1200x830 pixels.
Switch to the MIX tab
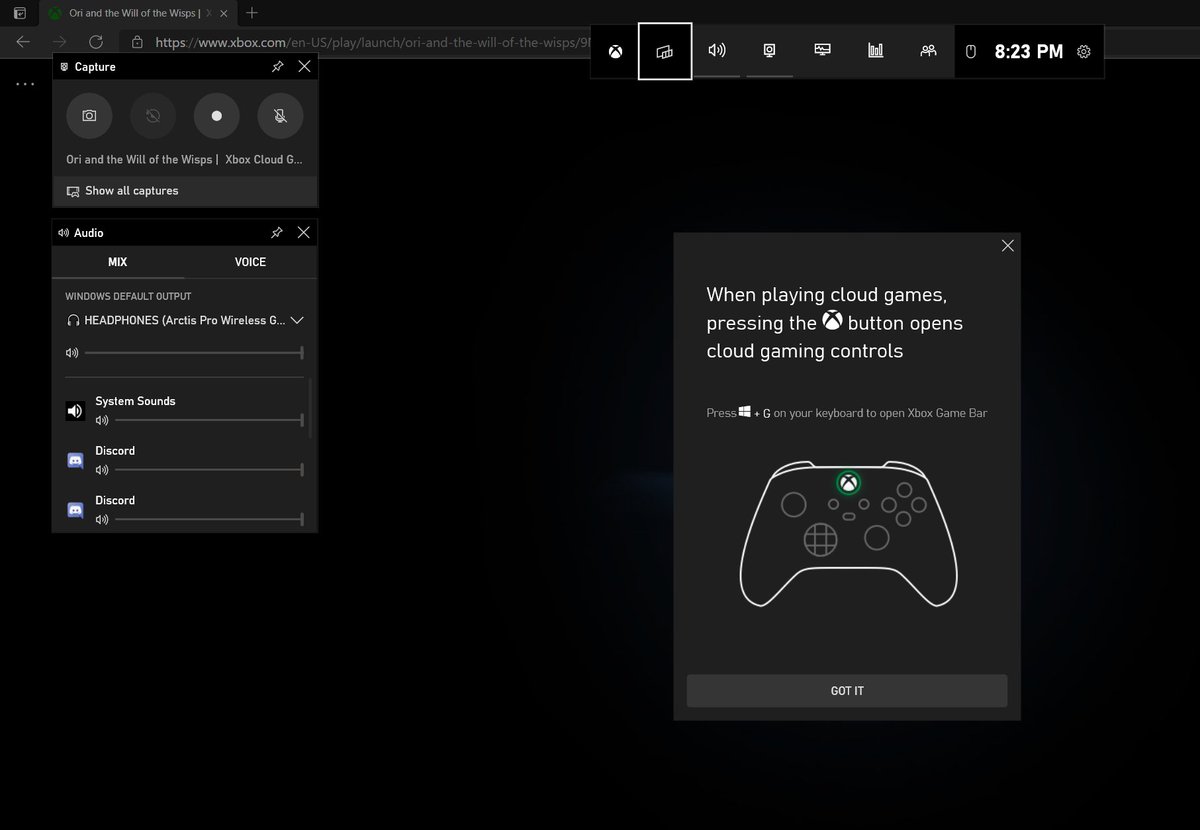click(118, 262)
